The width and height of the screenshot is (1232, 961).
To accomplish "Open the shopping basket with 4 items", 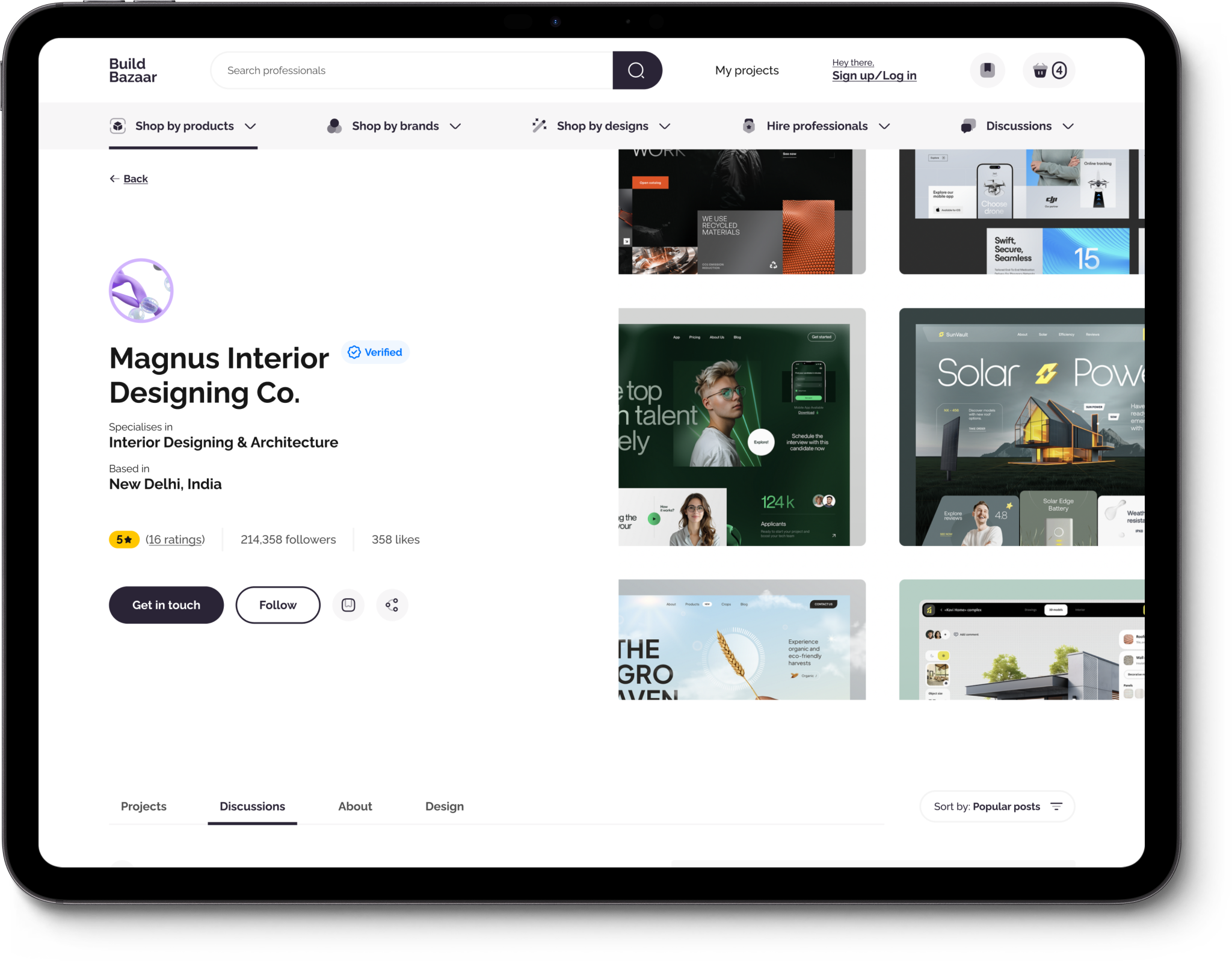I will click(x=1049, y=70).
